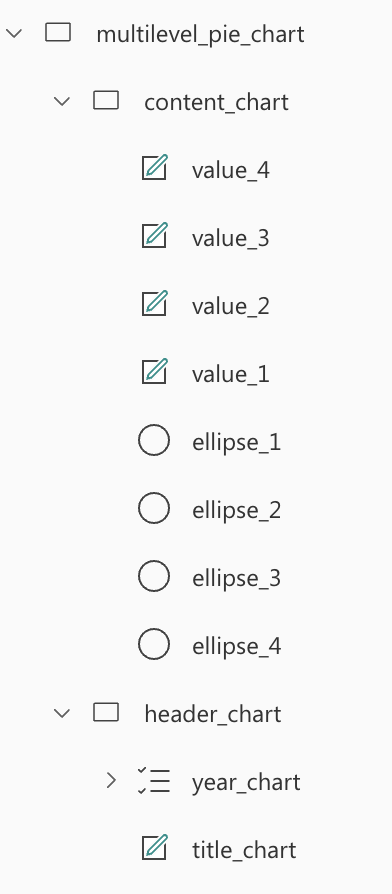Click the container icon beside multilevel_pie_chart
Image resolution: width=392 pixels, height=894 pixels.
(58, 32)
